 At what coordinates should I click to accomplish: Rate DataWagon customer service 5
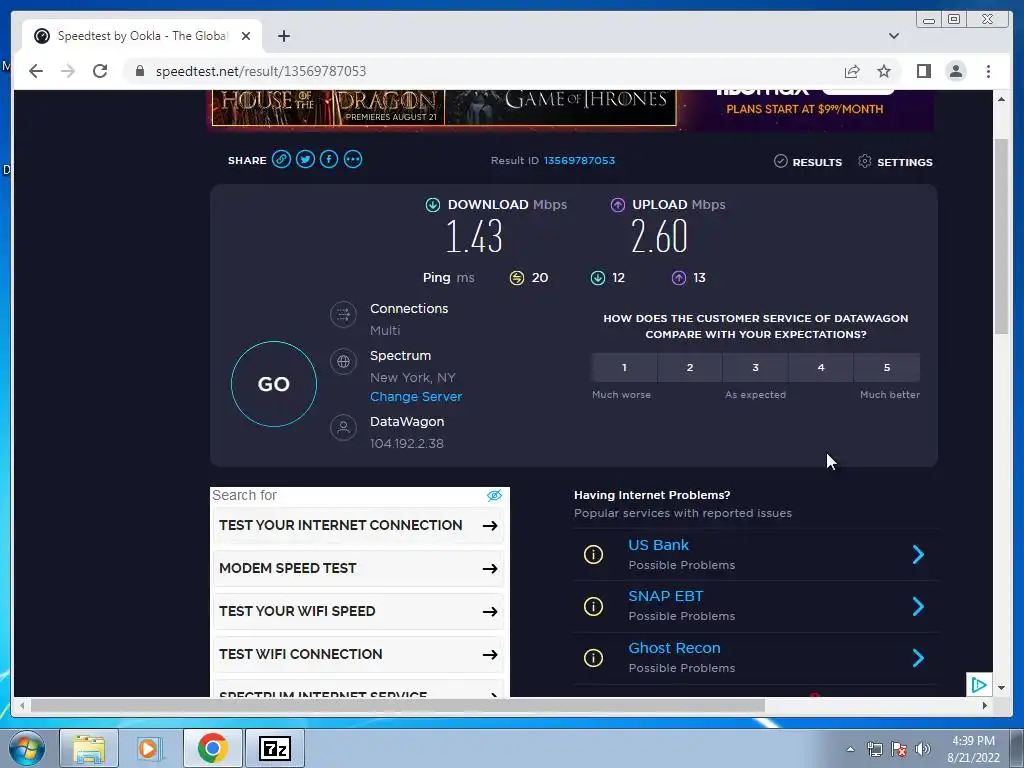[887, 368]
